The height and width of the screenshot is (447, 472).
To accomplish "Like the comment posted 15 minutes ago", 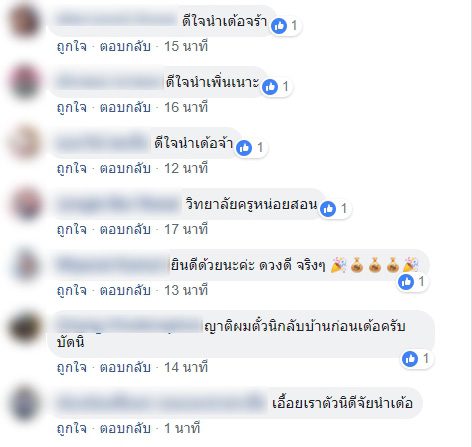I will (71, 47).
